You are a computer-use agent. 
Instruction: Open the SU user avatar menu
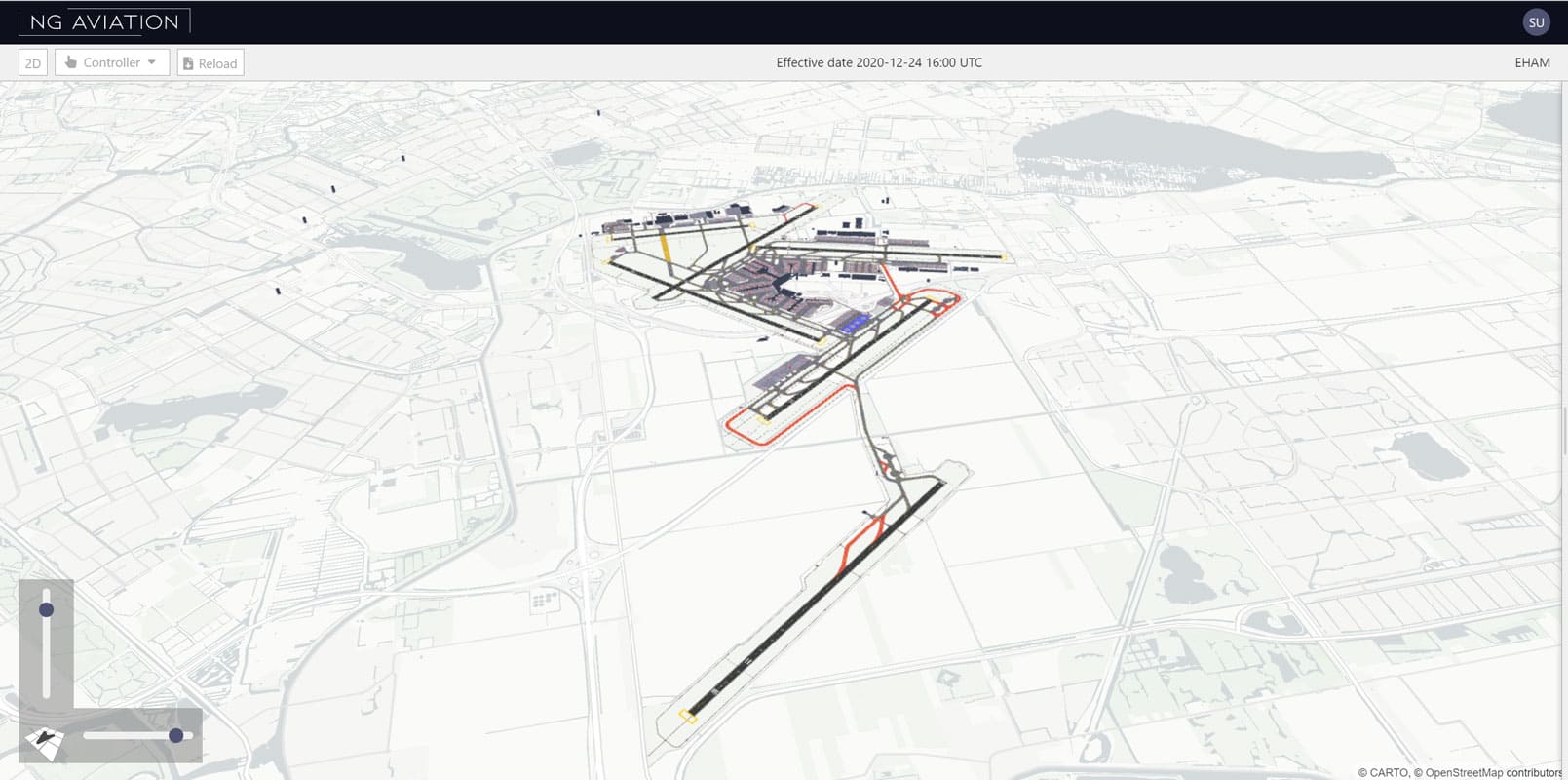point(1536,21)
